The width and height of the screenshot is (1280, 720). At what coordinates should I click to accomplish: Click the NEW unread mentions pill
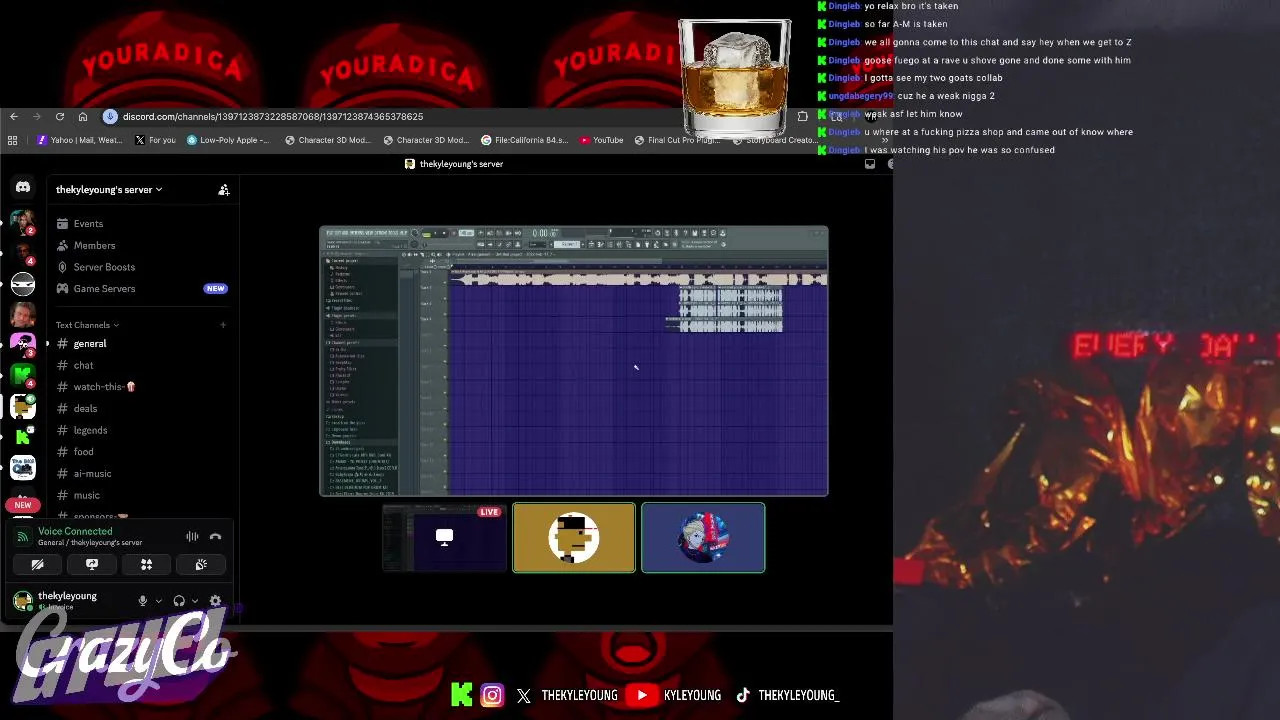coord(23,505)
